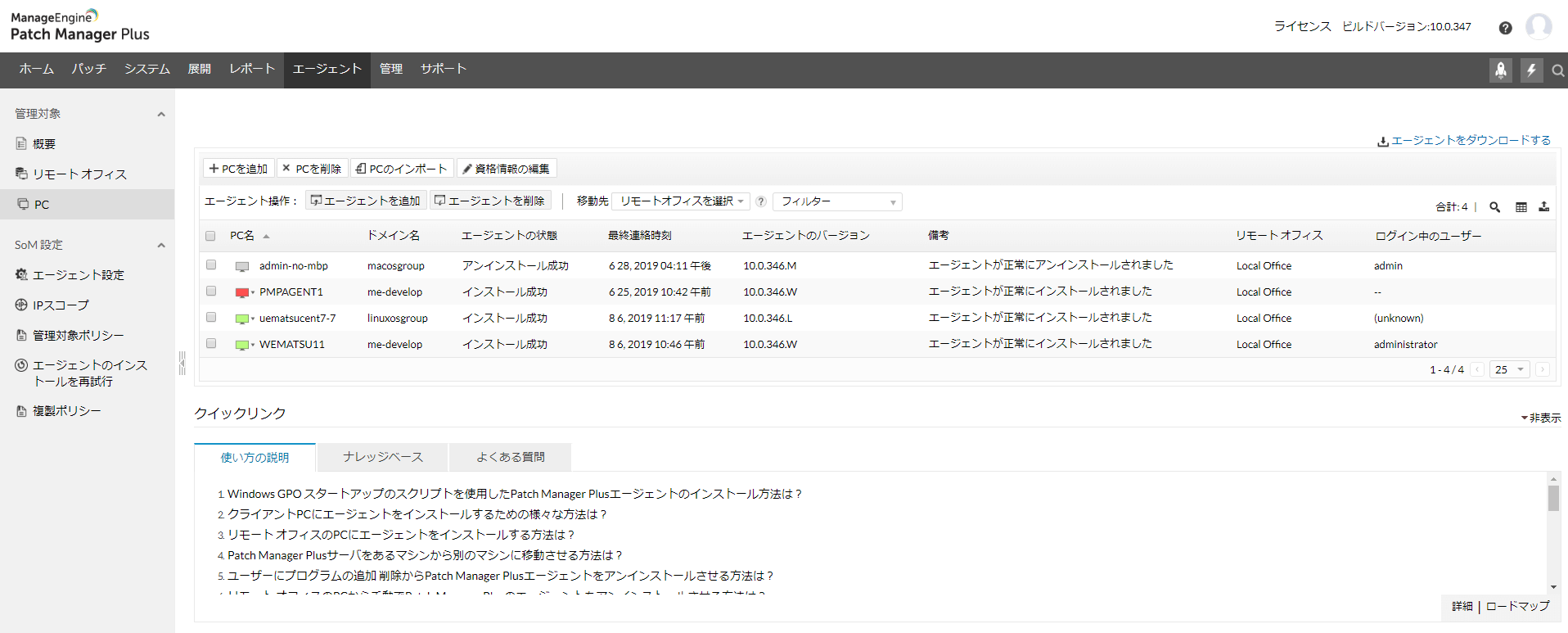Screen dimensions: 1568x633
Task: Click the lightning bolt icon
Action: 1531,70
